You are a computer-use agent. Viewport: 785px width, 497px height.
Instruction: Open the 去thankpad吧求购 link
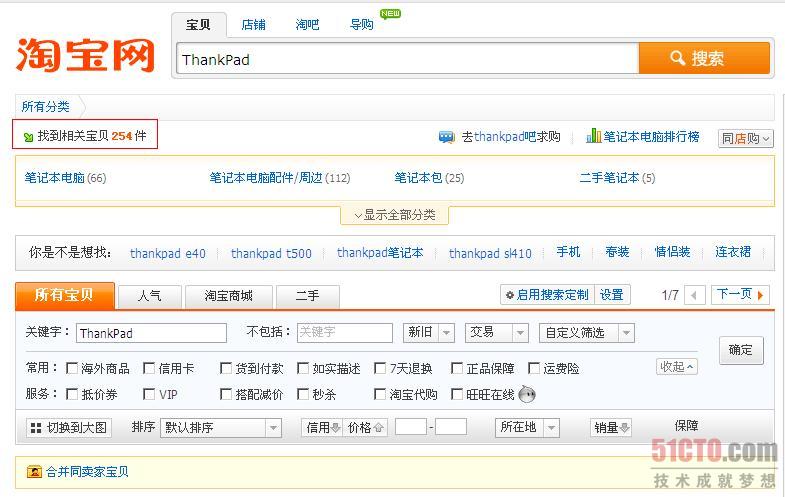point(511,137)
